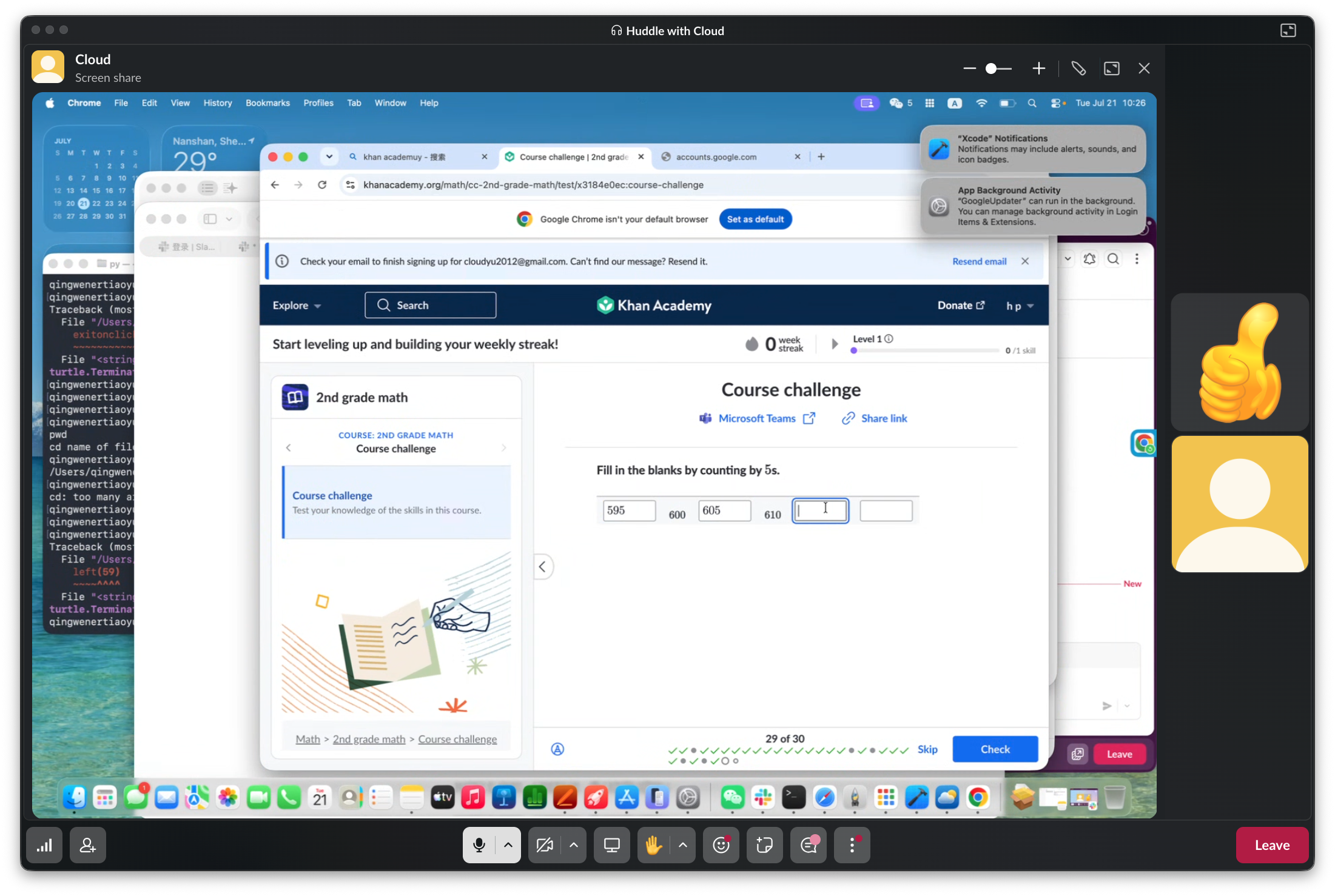The height and width of the screenshot is (896, 1335).
Task: Click the empty last answer box
Action: pos(886,510)
